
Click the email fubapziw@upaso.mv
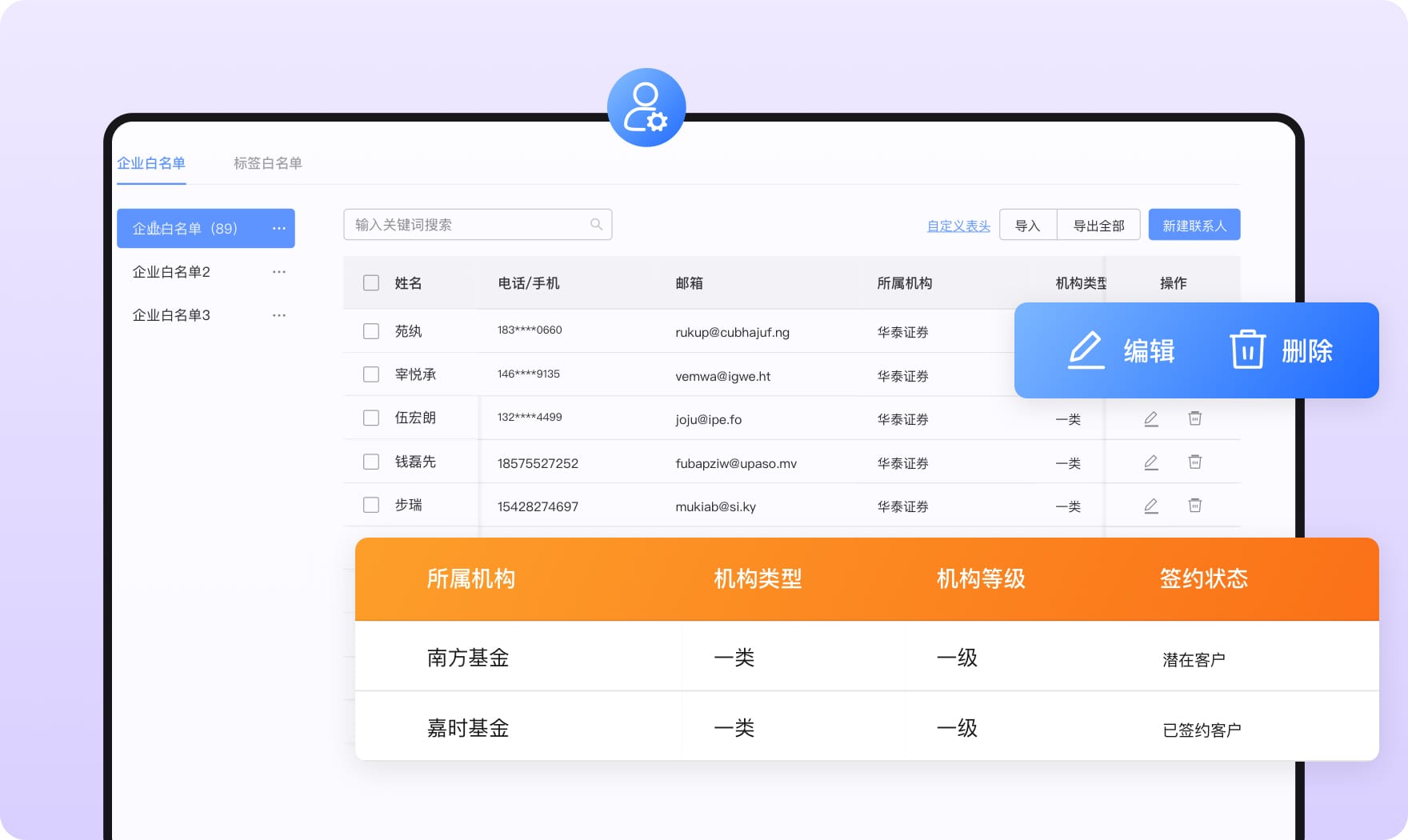[x=736, y=463]
